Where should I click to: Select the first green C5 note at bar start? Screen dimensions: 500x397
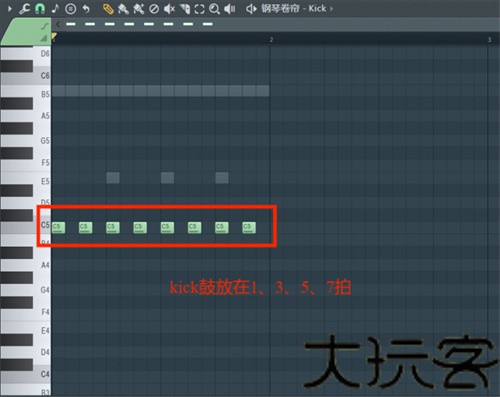58,228
